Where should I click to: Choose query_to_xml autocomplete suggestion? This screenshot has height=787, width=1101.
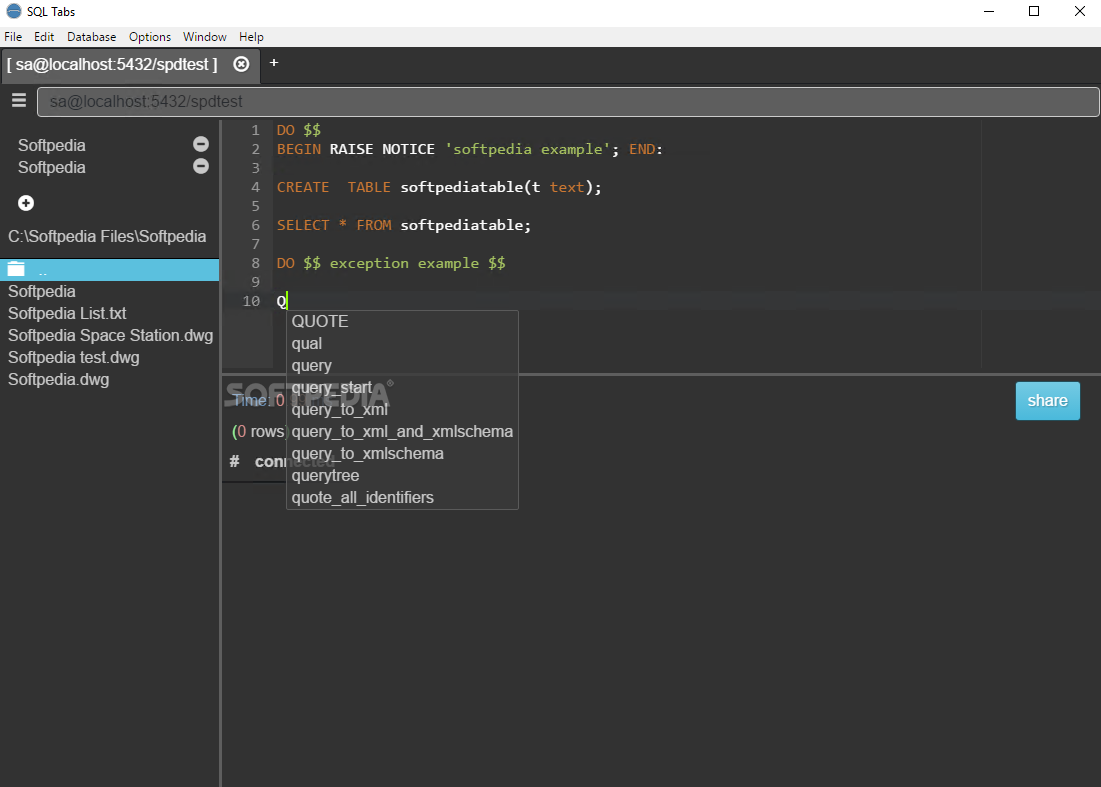click(x=402, y=409)
